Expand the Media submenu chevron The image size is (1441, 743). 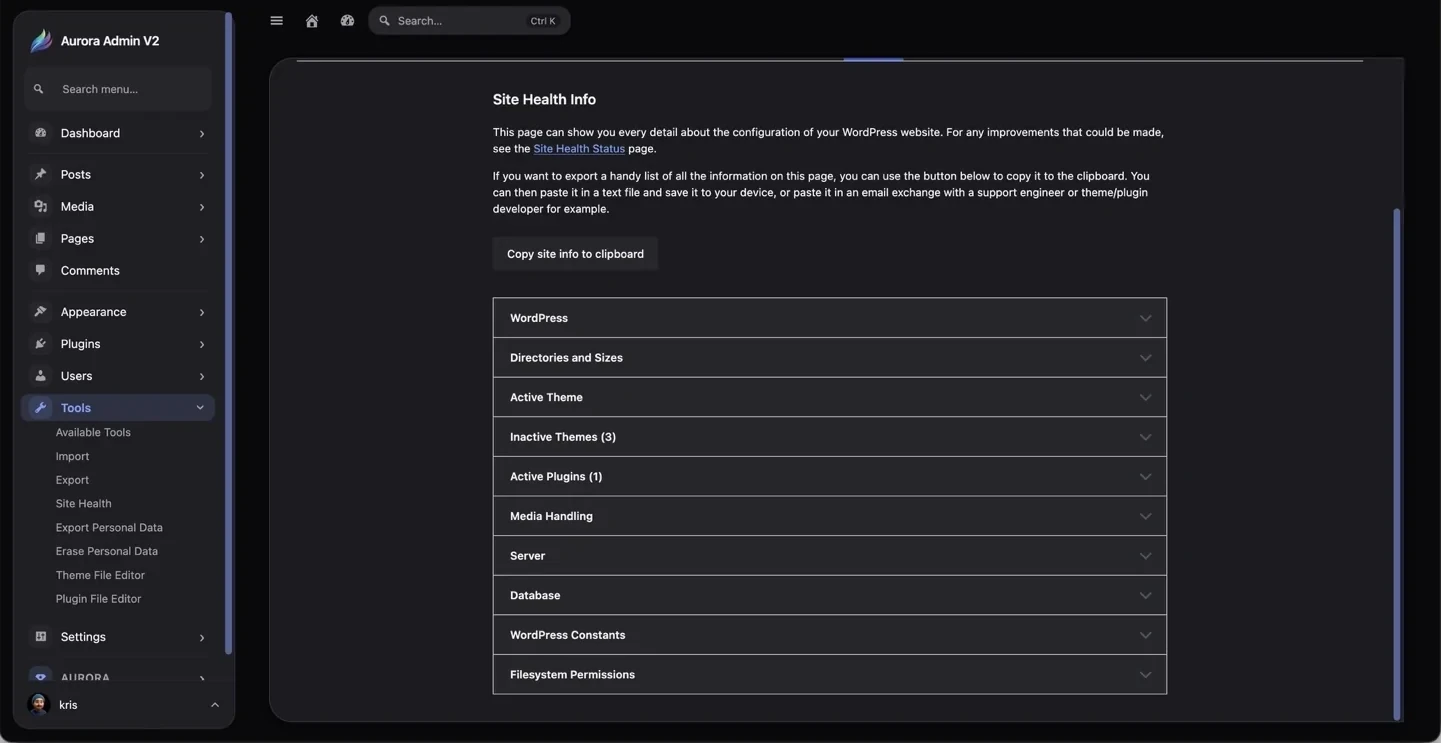tap(201, 207)
